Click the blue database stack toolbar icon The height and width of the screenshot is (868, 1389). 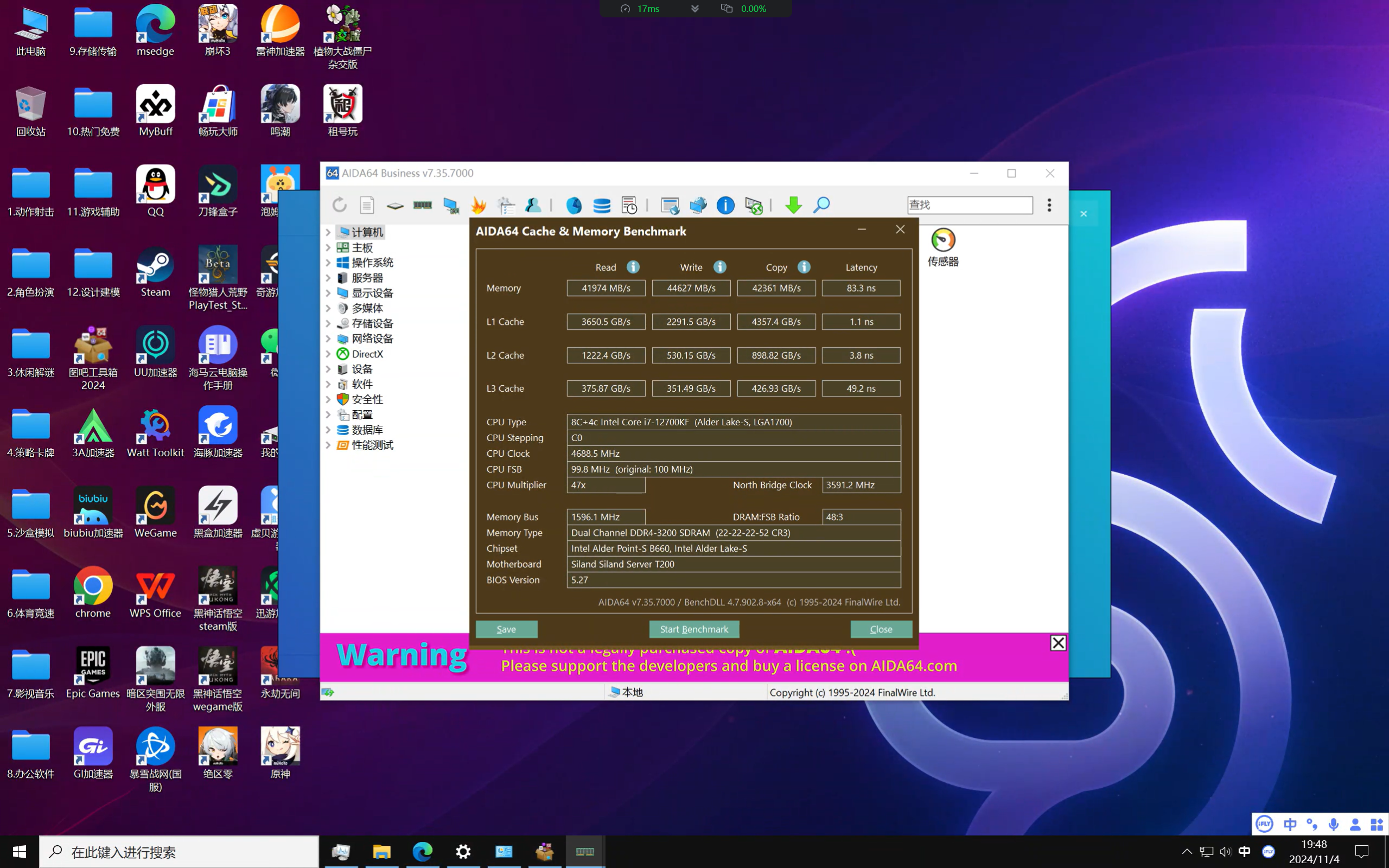click(602, 205)
